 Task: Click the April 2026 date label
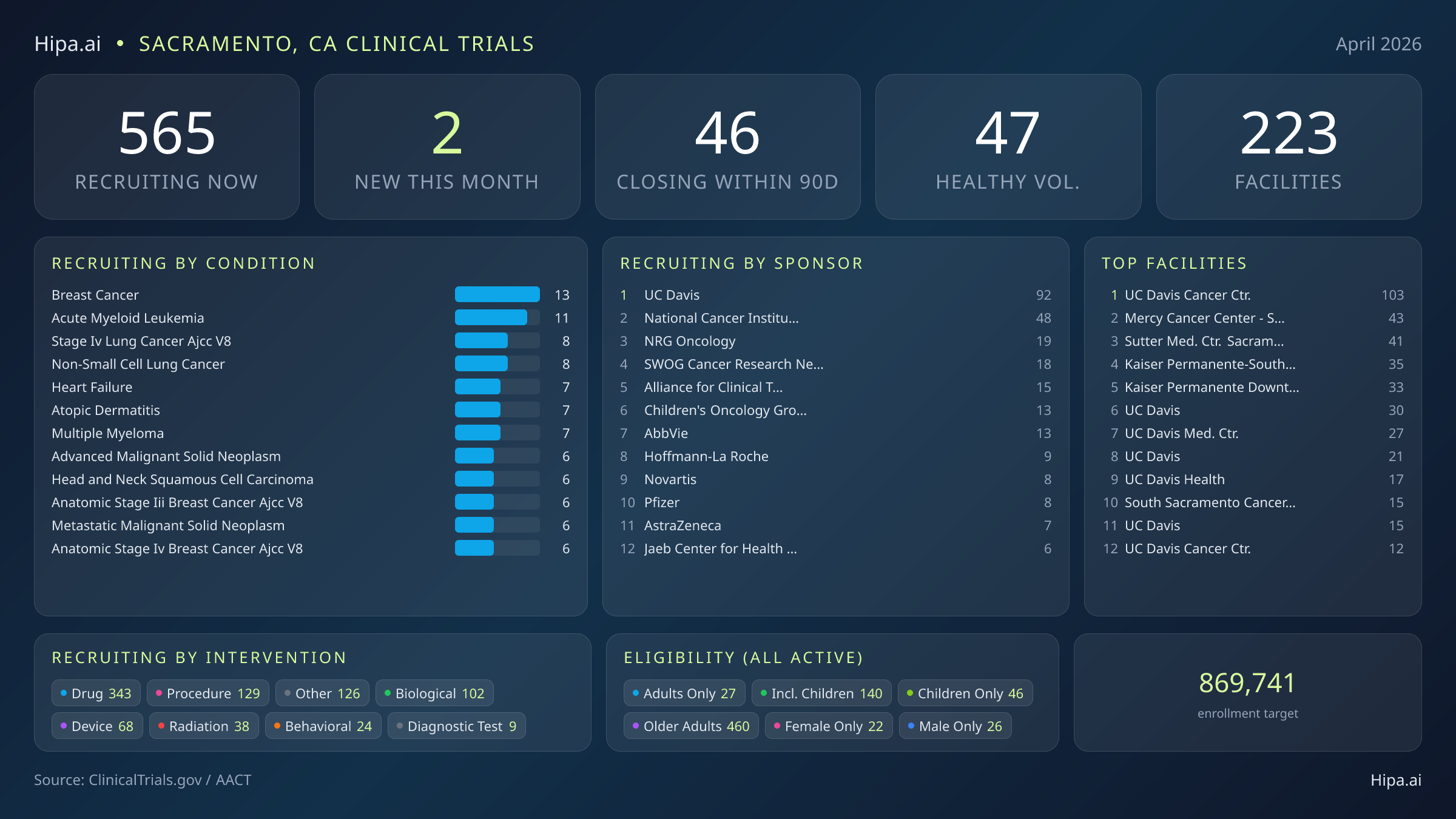click(1378, 44)
